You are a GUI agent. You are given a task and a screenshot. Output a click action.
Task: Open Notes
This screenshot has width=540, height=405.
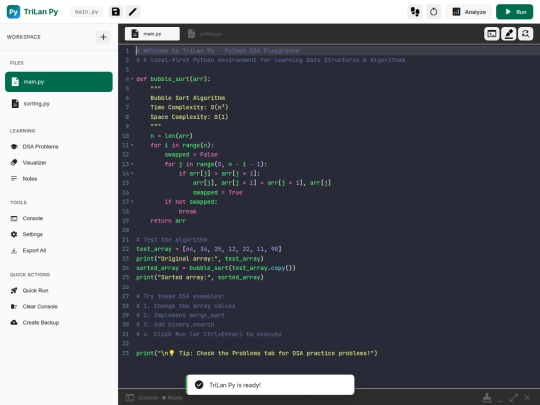[x=59, y=178]
